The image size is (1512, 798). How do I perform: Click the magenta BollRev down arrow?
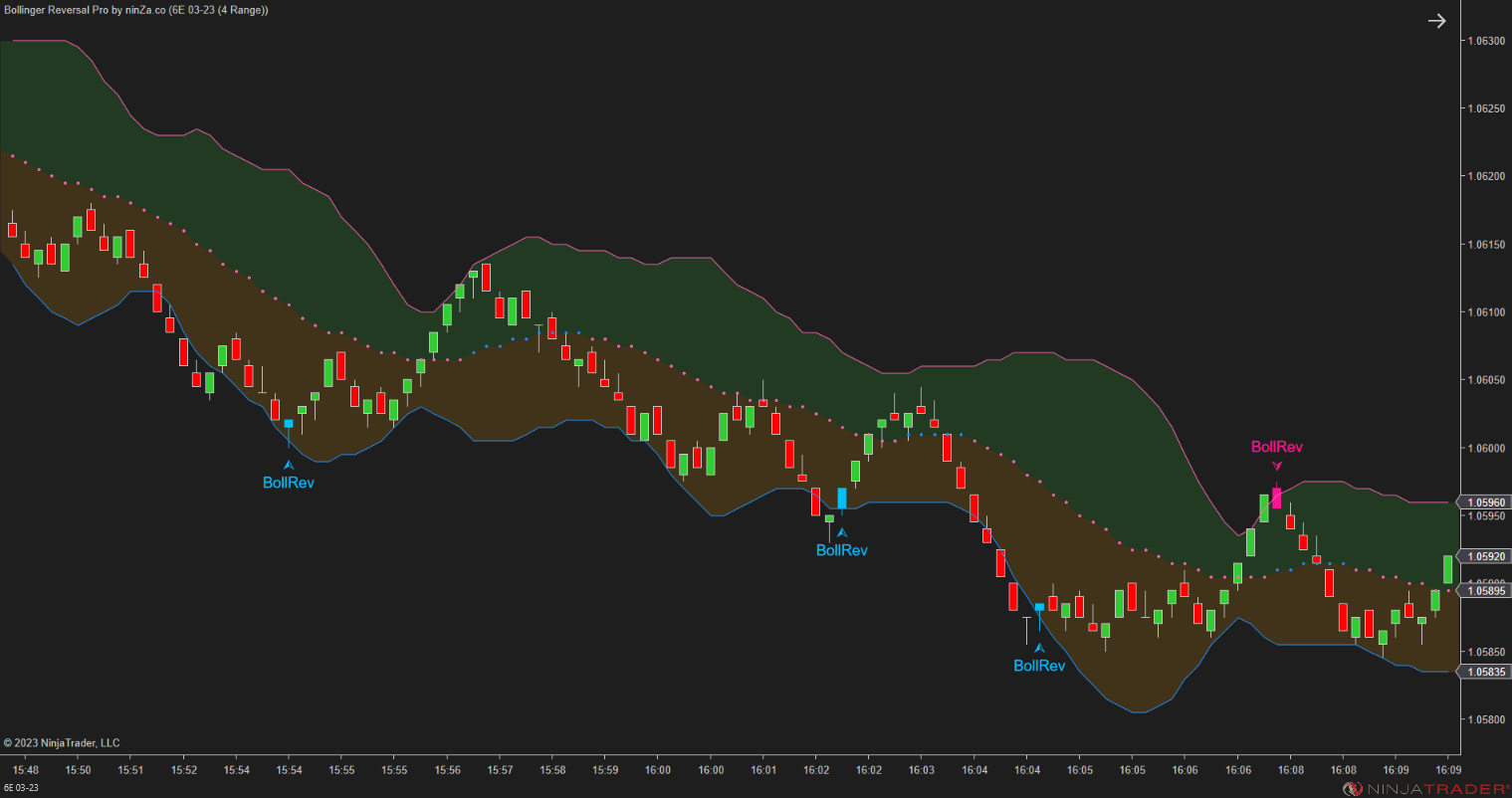pos(1277,466)
